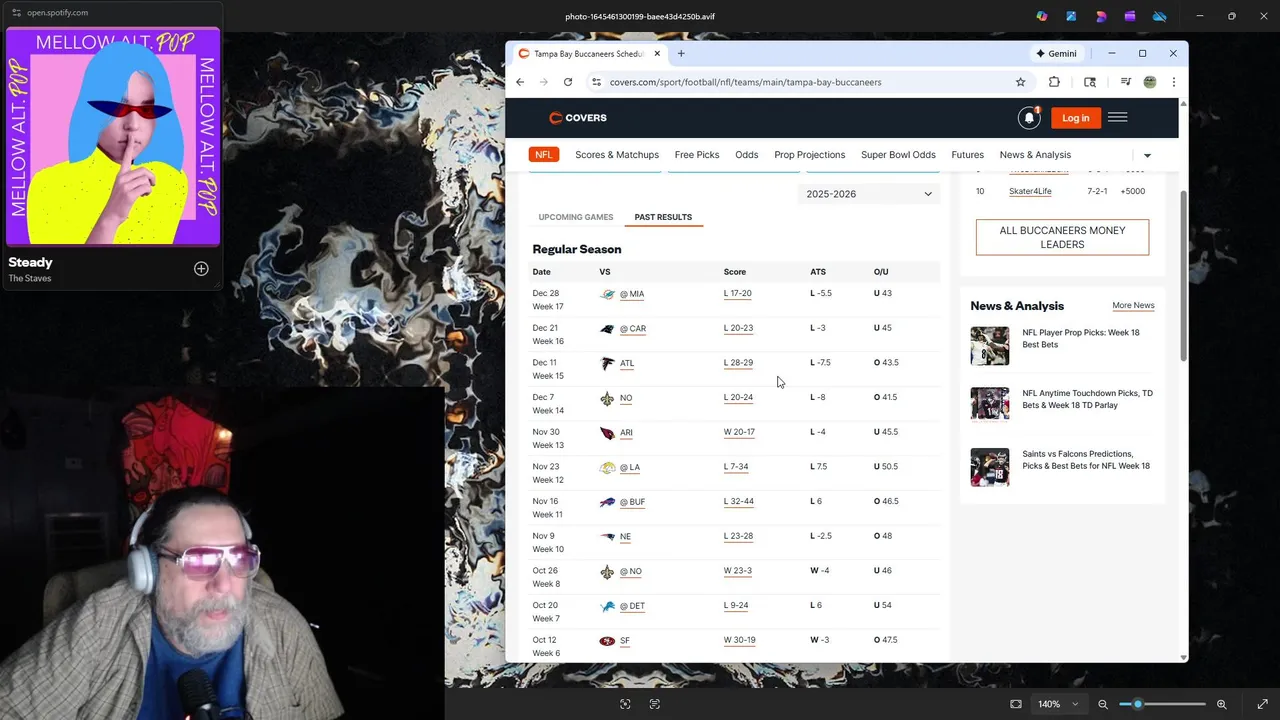Open the L 32-44 Buffalo score link
The width and height of the screenshot is (1280, 720).
(739, 502)
